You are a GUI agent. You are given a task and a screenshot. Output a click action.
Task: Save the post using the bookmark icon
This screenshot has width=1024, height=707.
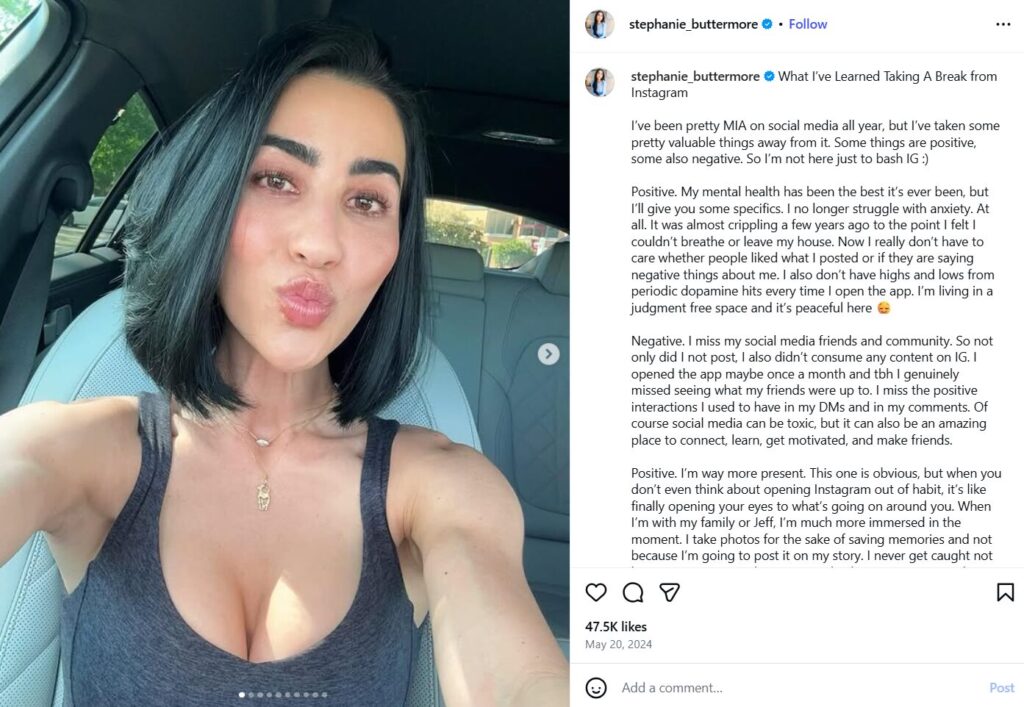[1005, 592]
